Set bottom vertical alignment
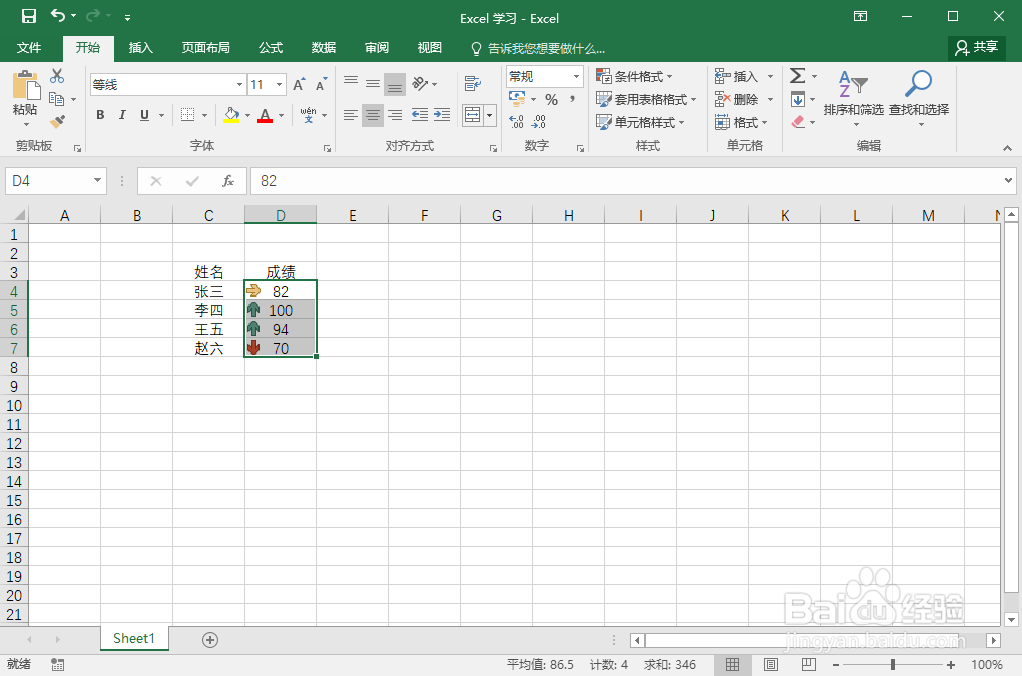The height and width of the screenshot is (676, 1022). point(395,83)
